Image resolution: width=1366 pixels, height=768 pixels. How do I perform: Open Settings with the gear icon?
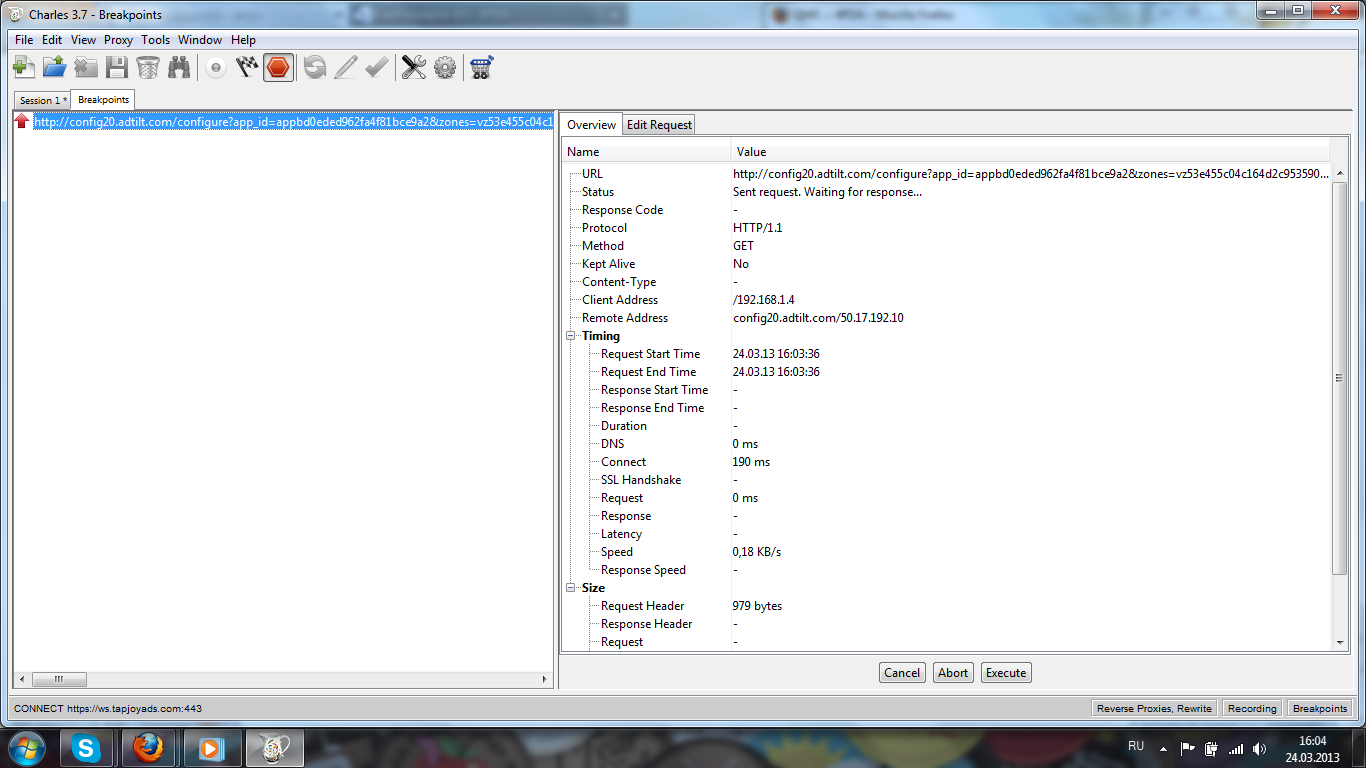(x=445, y=67)
